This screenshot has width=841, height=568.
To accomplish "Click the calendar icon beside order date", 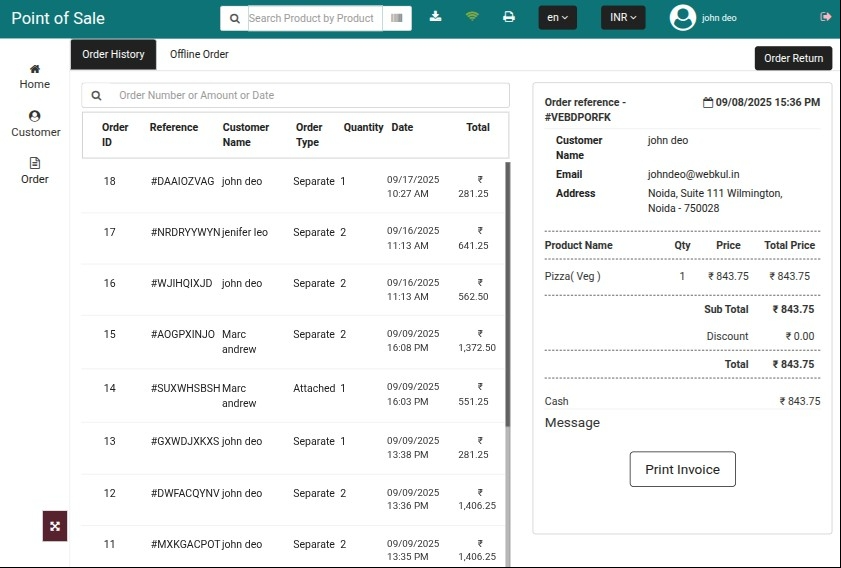I will (x=707, y=102).
